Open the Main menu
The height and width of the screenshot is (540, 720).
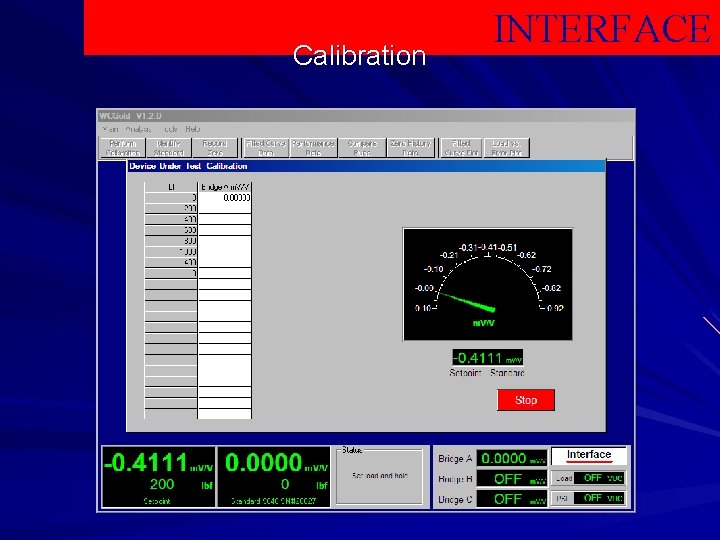[110, 129]
